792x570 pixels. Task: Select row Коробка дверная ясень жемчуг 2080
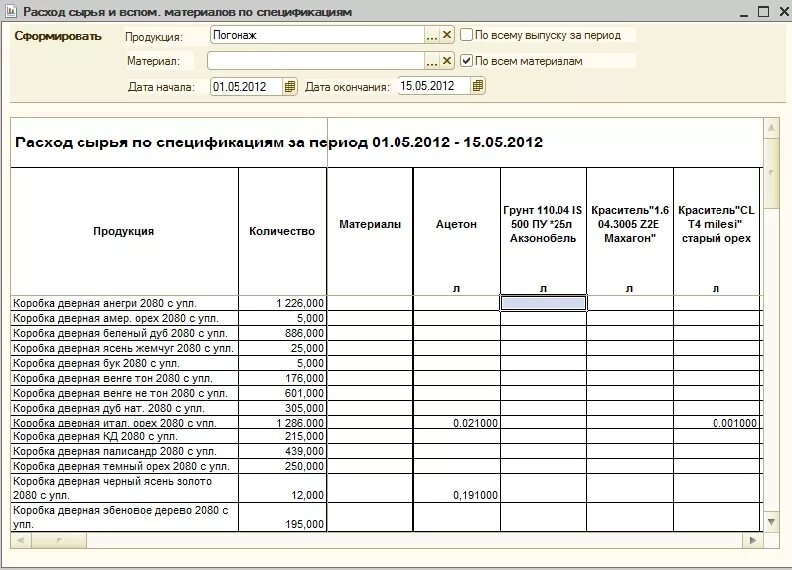124,348
